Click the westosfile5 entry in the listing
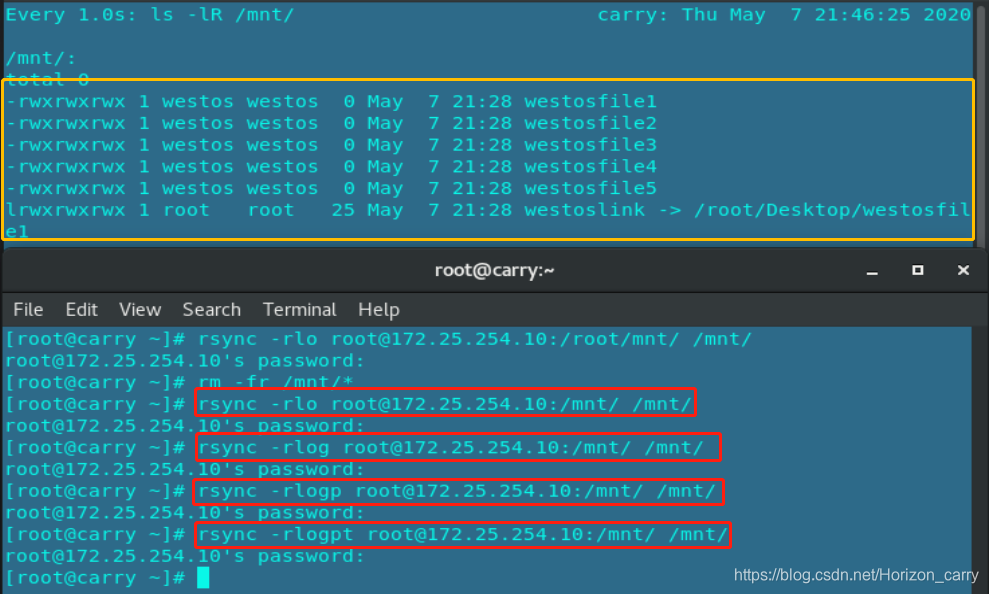 click(x=589, y=188)
